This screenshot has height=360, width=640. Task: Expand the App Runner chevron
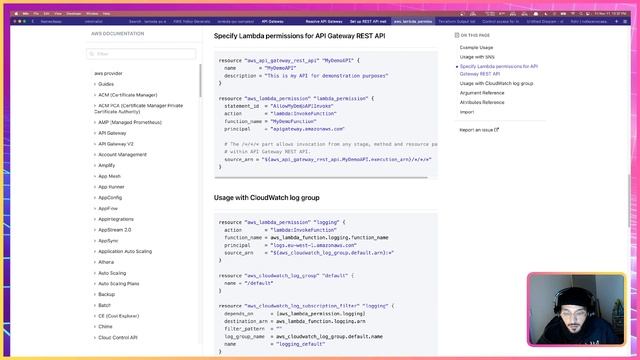(x=95, y=187)
